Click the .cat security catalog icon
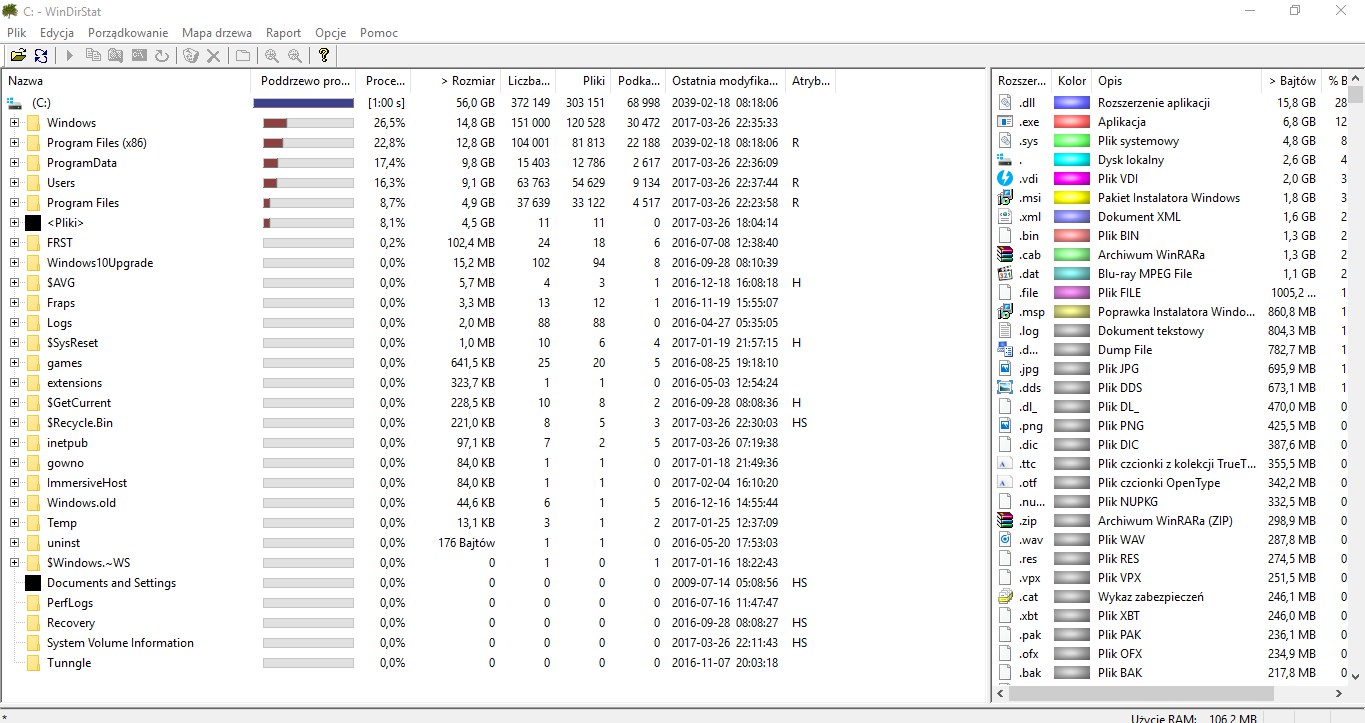 pyautogui.click(x=1006, y=596)
